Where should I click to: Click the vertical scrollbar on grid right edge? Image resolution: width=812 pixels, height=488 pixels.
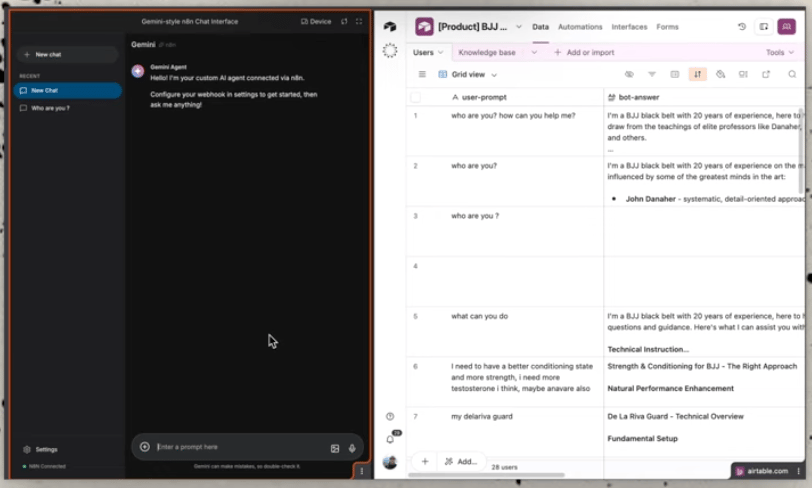[801, 150]
